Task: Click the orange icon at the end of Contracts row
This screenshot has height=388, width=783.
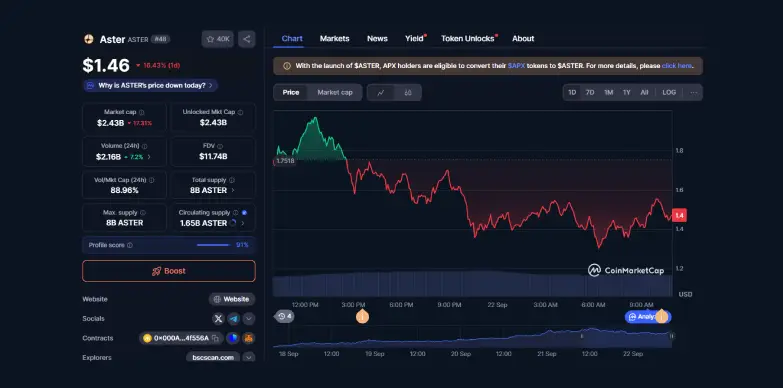Action: pyautogui.click(x=249, y=338)
